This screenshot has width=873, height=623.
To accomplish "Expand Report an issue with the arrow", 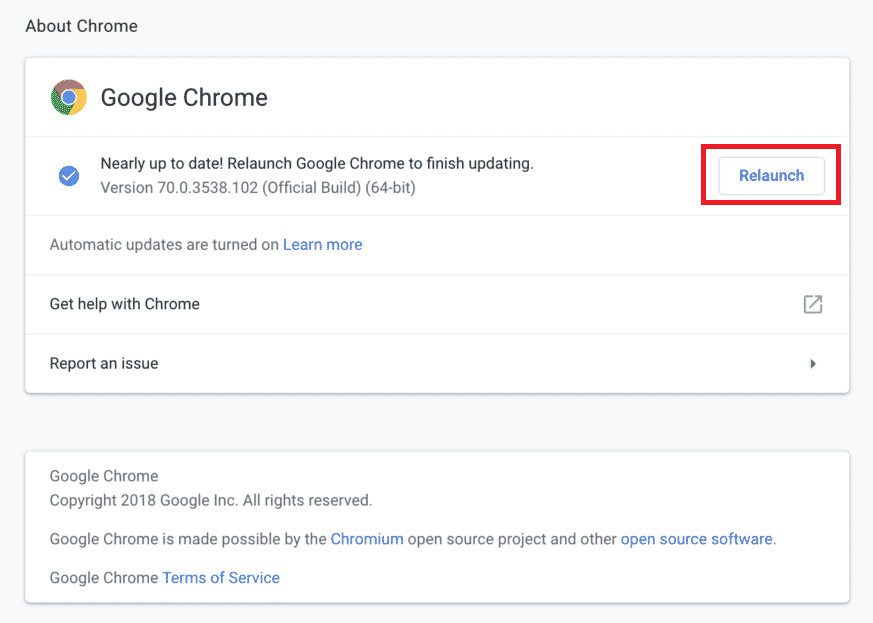I will (813, 364).
